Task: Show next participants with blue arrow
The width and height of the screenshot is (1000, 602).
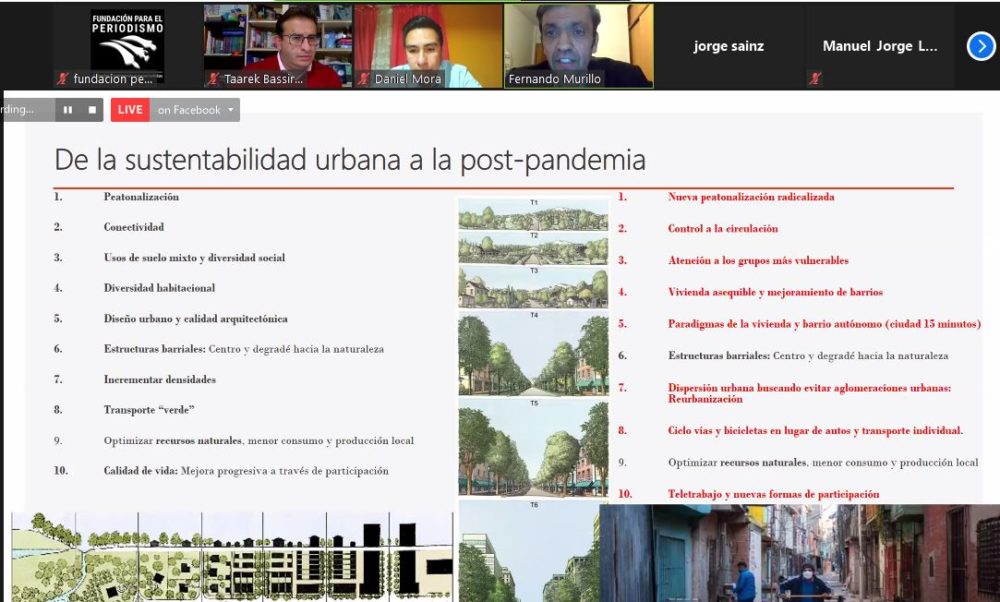Action: click(x=981, y=46)
